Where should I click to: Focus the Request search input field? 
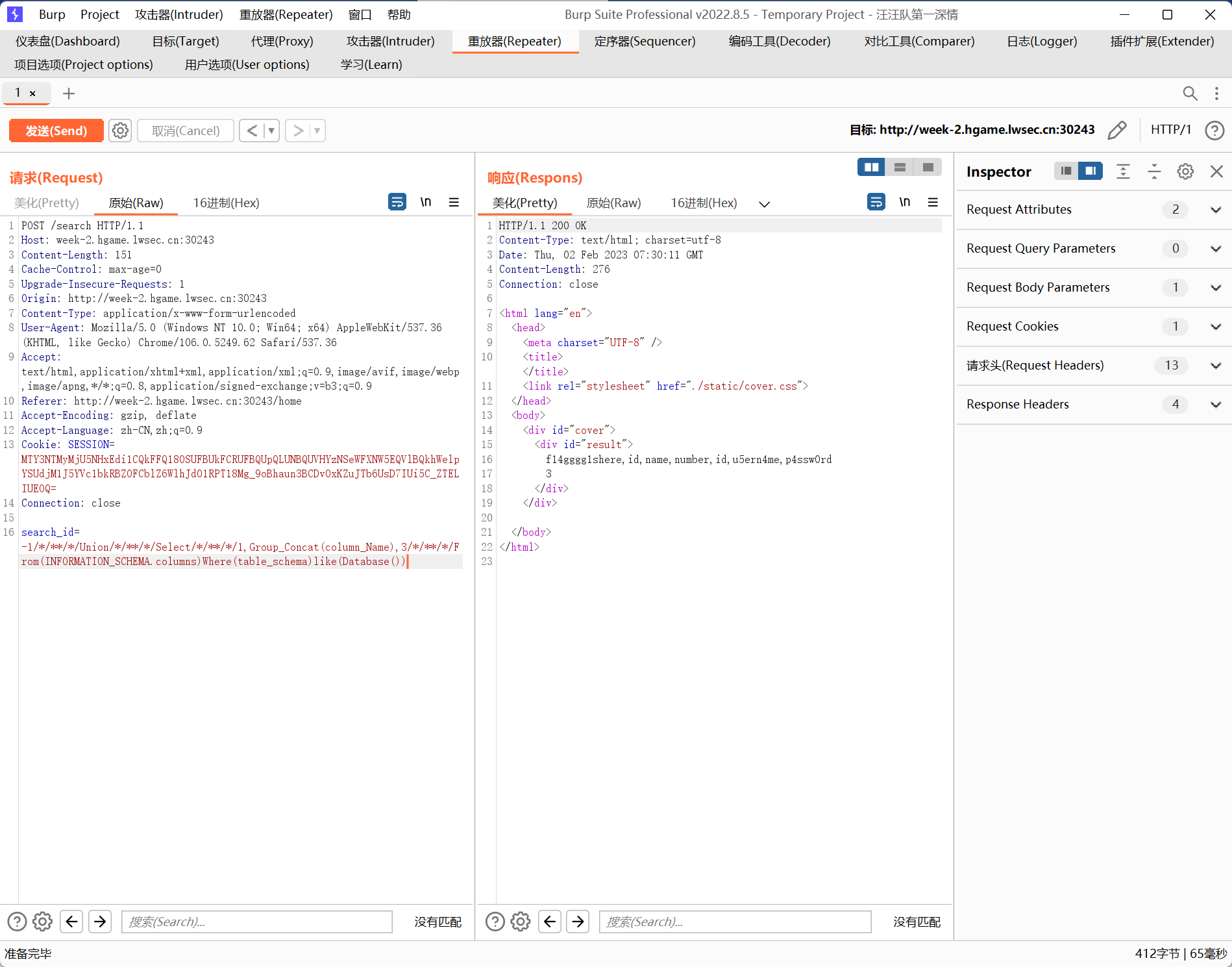tap(257, 922)
